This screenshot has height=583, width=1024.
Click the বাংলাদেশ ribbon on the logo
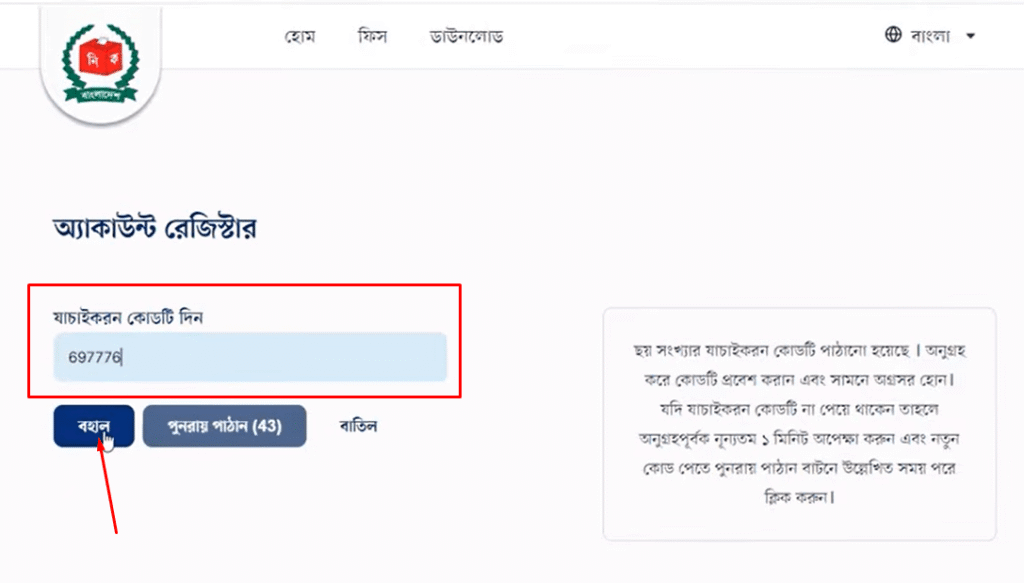[101, 95]
